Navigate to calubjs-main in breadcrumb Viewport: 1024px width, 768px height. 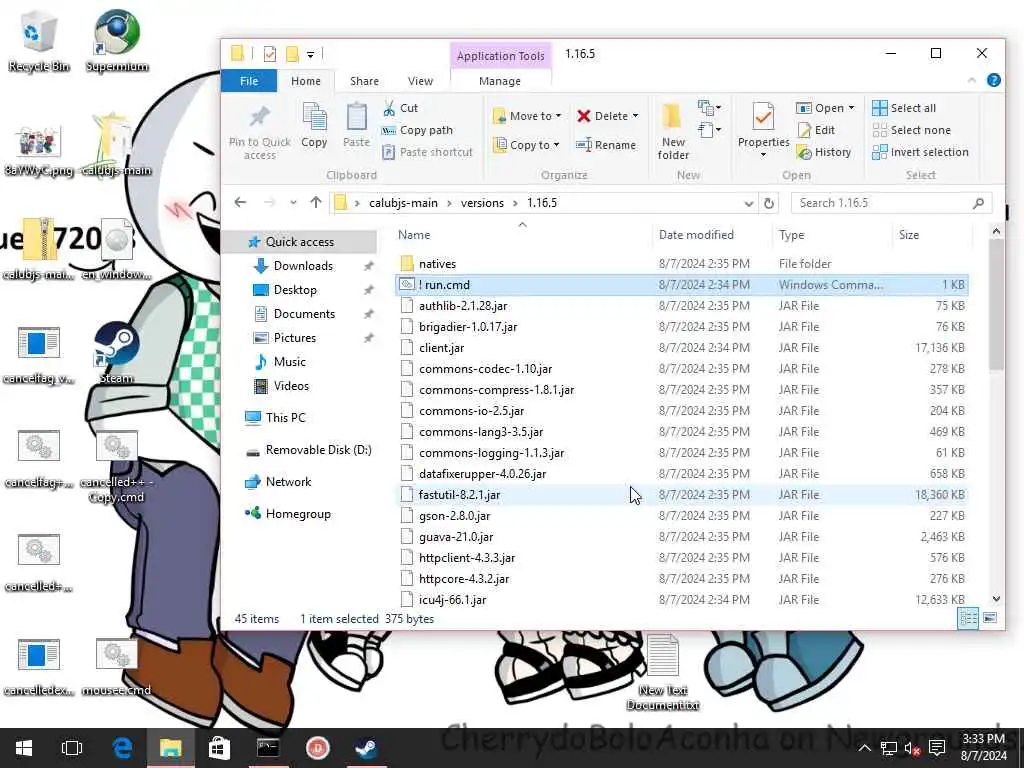(x=403, y=203)
